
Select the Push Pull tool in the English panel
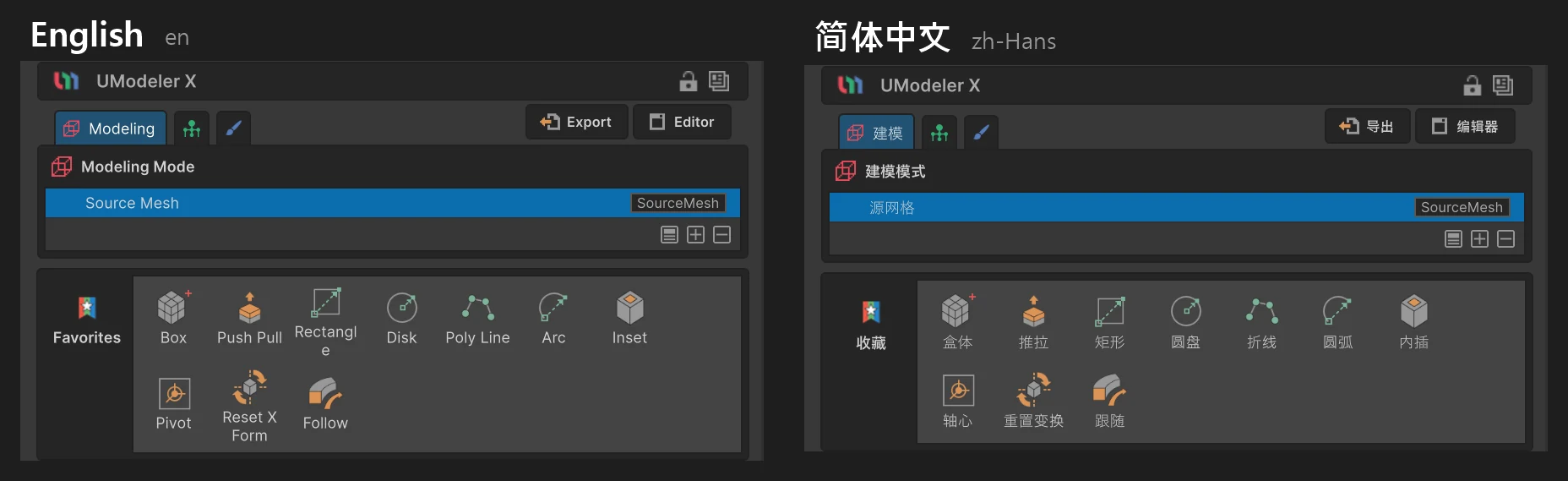pos(249,317)
